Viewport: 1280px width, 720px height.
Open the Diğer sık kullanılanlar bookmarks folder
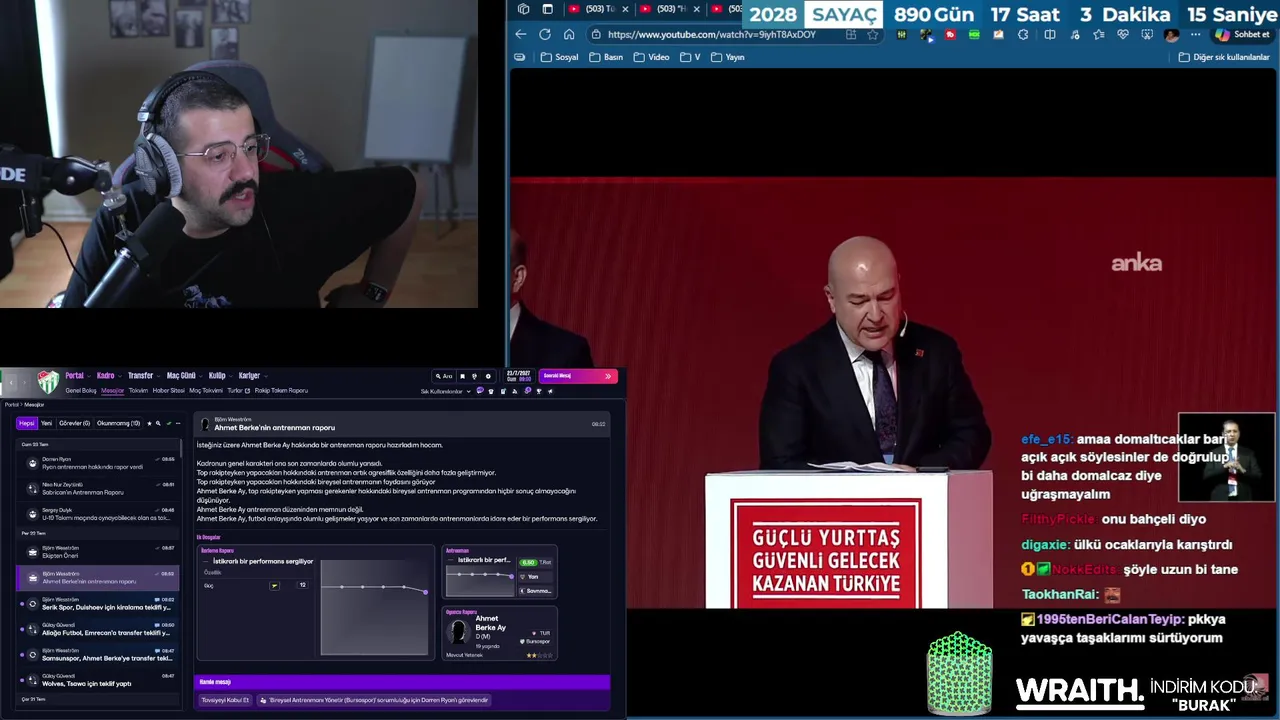[x=1225, y=57]
